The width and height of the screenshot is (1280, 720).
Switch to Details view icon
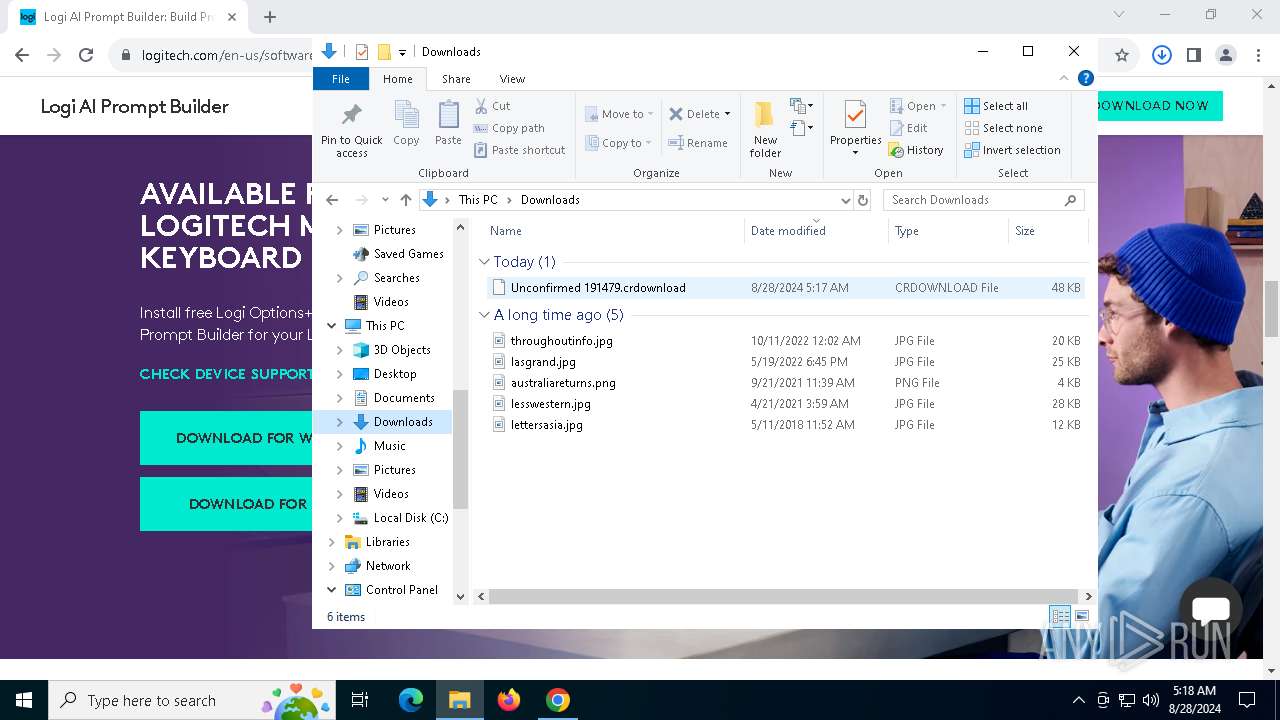(1060, 617)
